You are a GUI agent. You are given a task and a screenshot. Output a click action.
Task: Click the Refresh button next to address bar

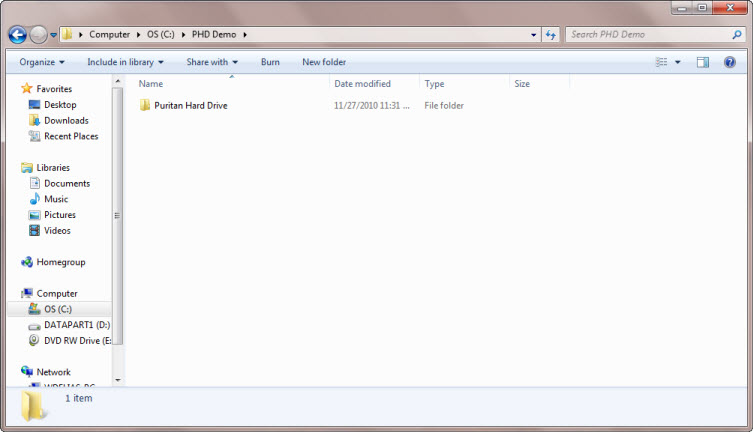click(x=550, y=35)
